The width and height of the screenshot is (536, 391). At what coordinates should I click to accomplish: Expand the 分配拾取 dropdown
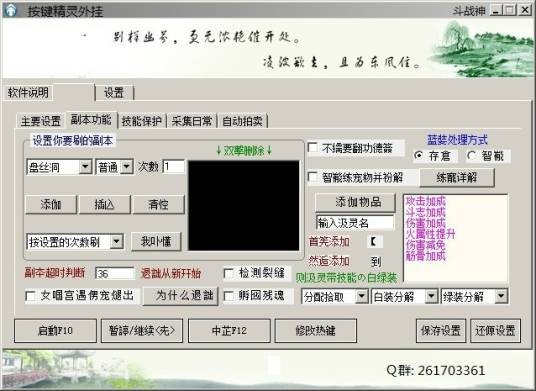pyautogui.click(x=361, y=296)
